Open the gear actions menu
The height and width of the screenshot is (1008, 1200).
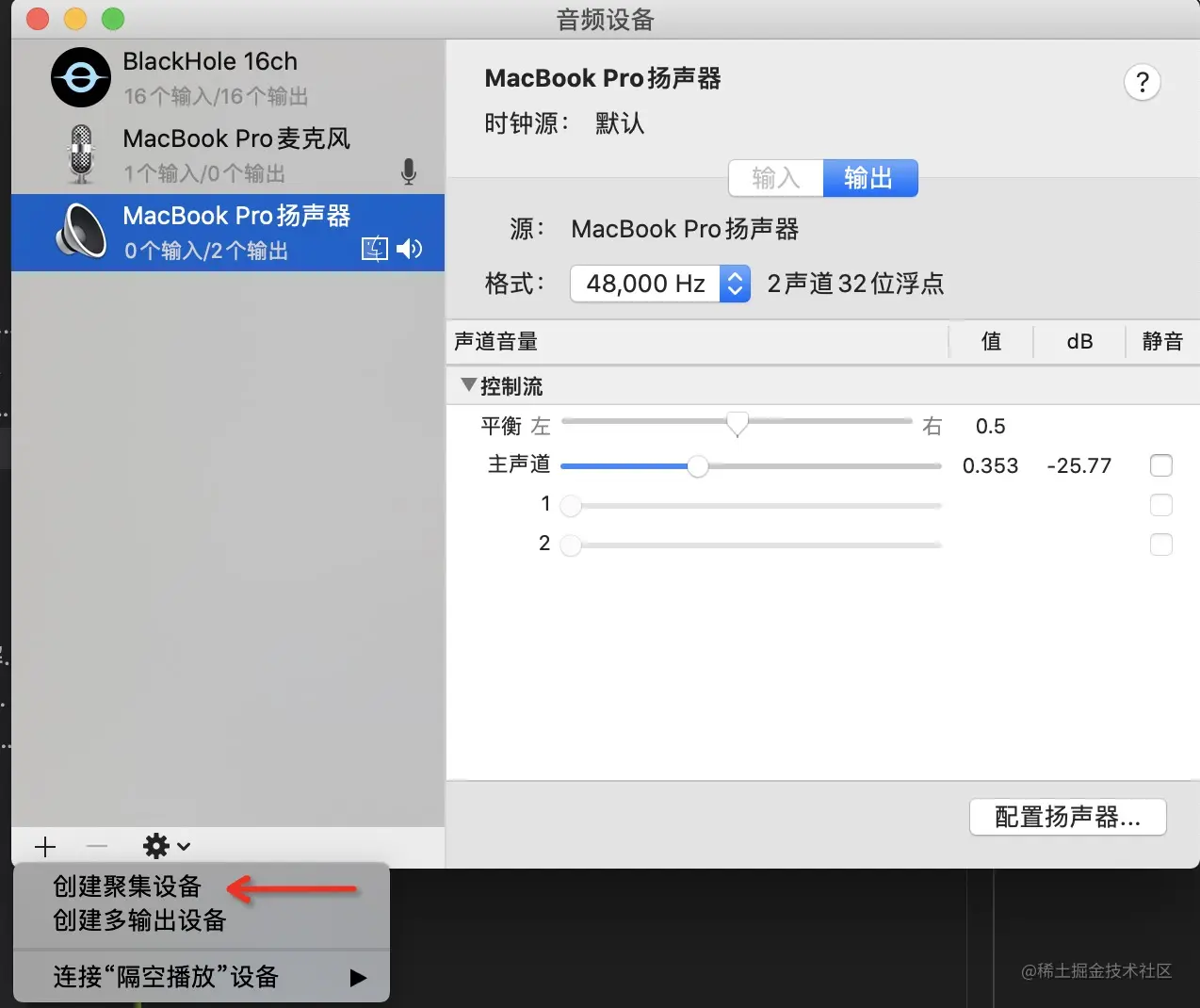point(166,846)
